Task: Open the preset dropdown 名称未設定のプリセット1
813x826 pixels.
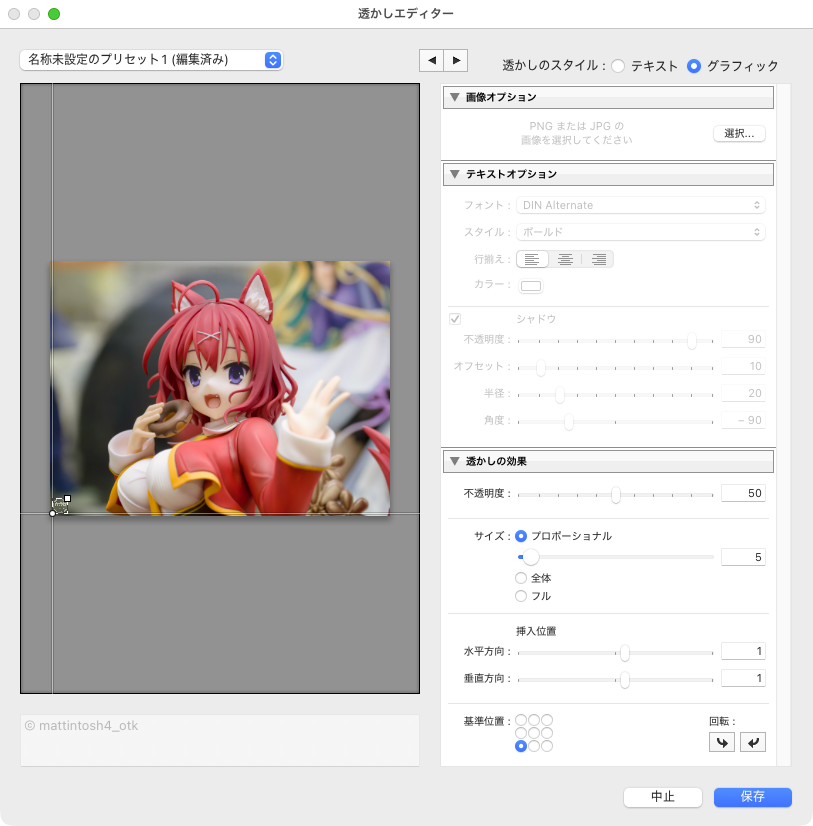Action: point(151,60)
